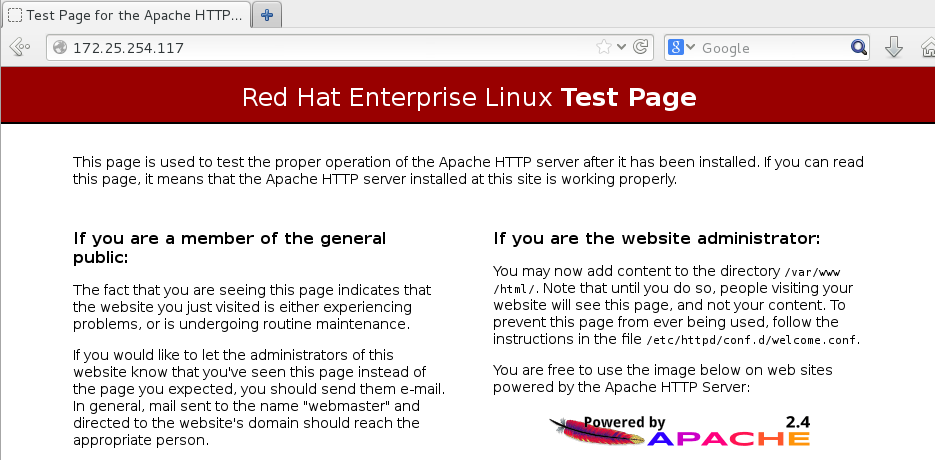The image size is (935, 460).
Task: Click the back navigation arrow
Action: pyautogui.click(x=20, y=47)
